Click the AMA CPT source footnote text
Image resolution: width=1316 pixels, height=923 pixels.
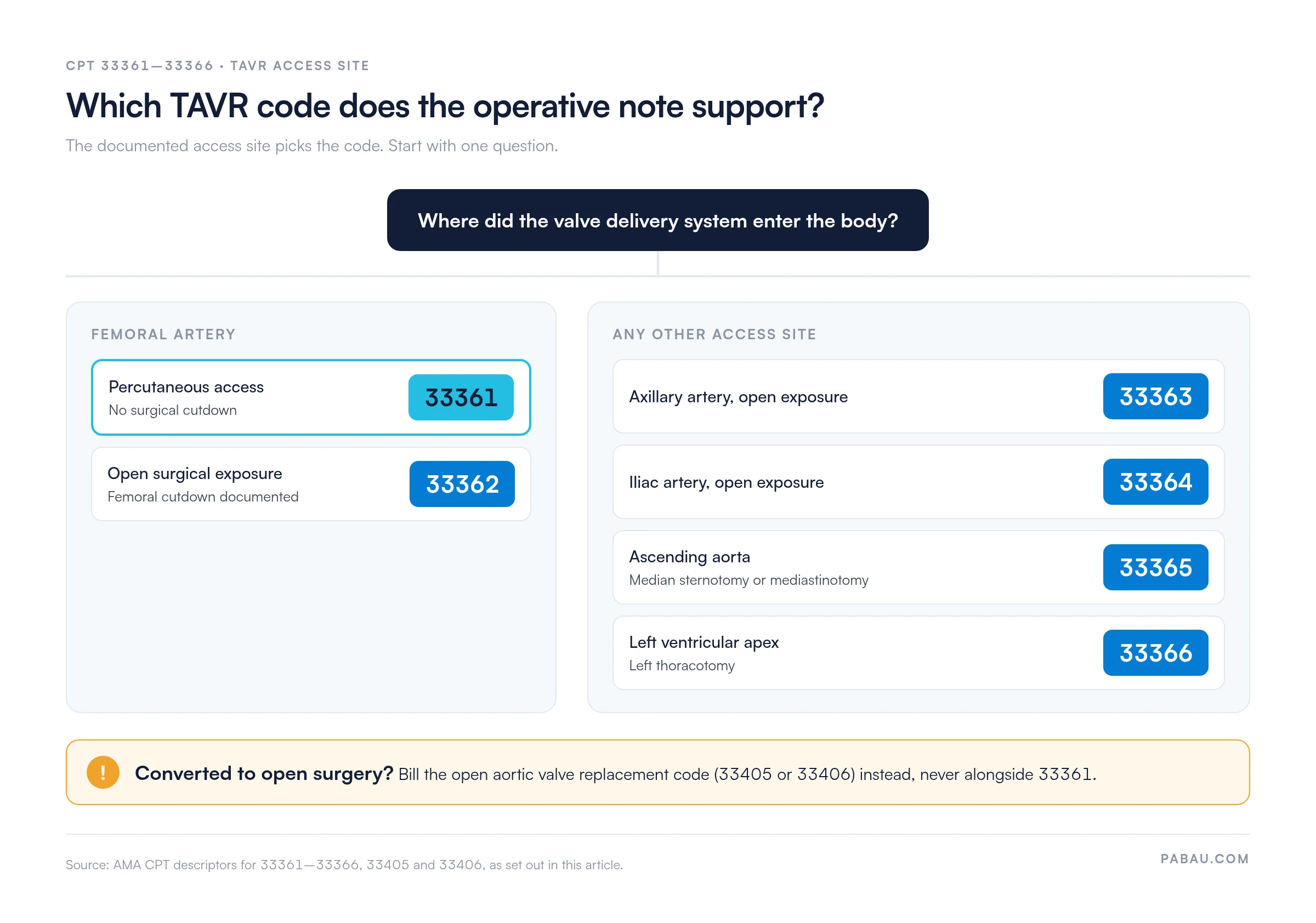(344, 864)
